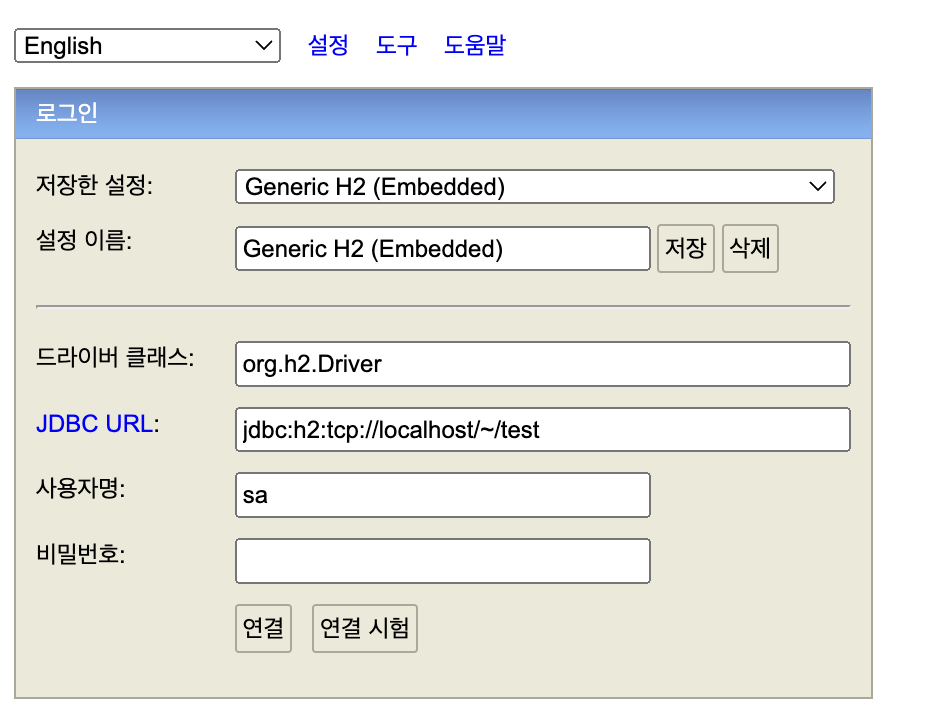The width and height of the screenshot is (928, 724).
Task: Expand the Generic H2 (Embedded) dropdown arrow
Action: (x=817, y=186)
